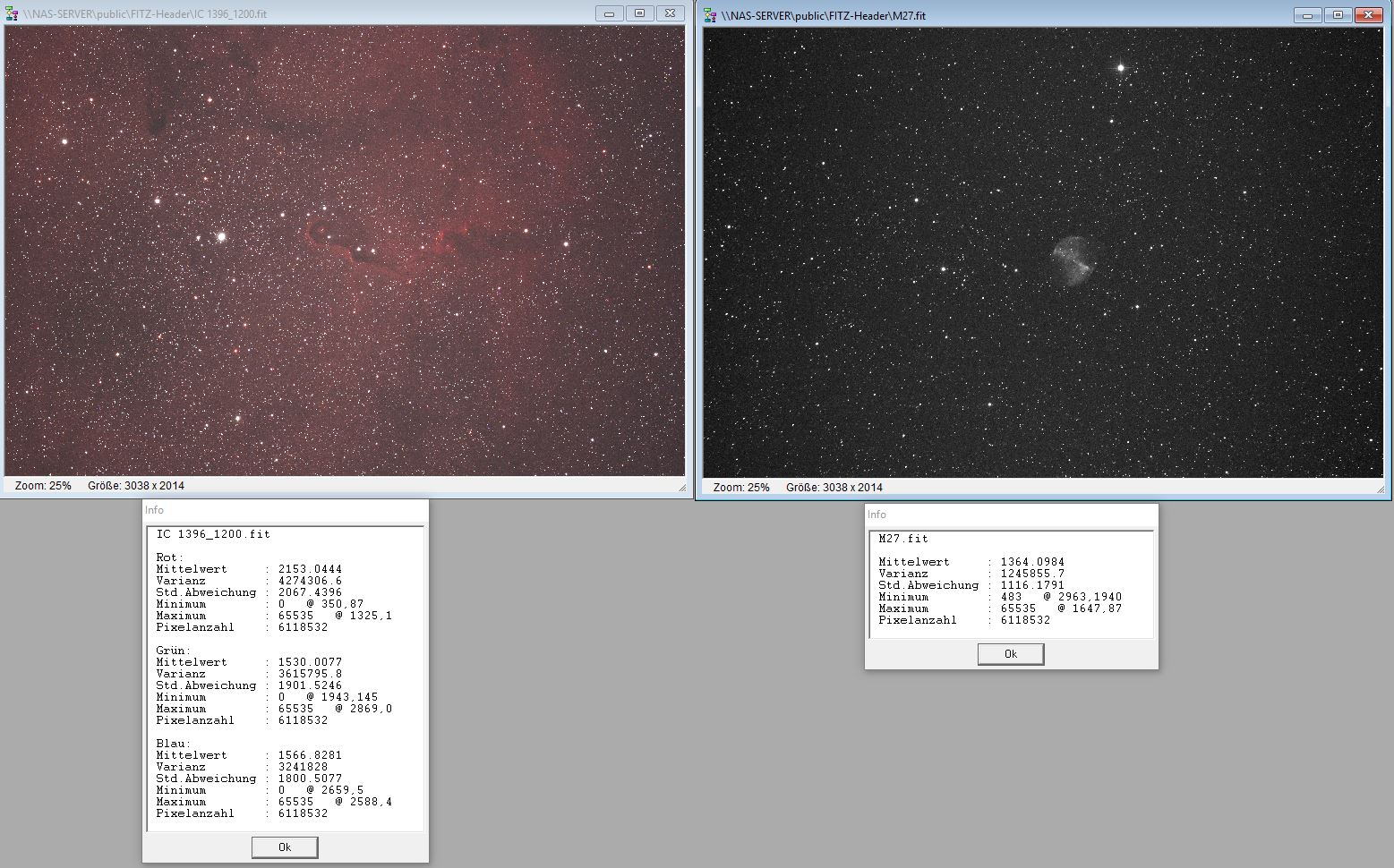Click M27 Pixelanzahl value 6118532
This screenshot has height=868, width=1394.
(x=1025, y=620)
